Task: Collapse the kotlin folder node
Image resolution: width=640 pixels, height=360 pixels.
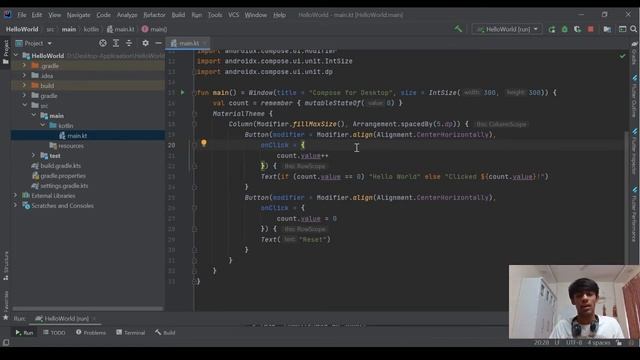Action: pyautogui.click(x=43, y=125)
